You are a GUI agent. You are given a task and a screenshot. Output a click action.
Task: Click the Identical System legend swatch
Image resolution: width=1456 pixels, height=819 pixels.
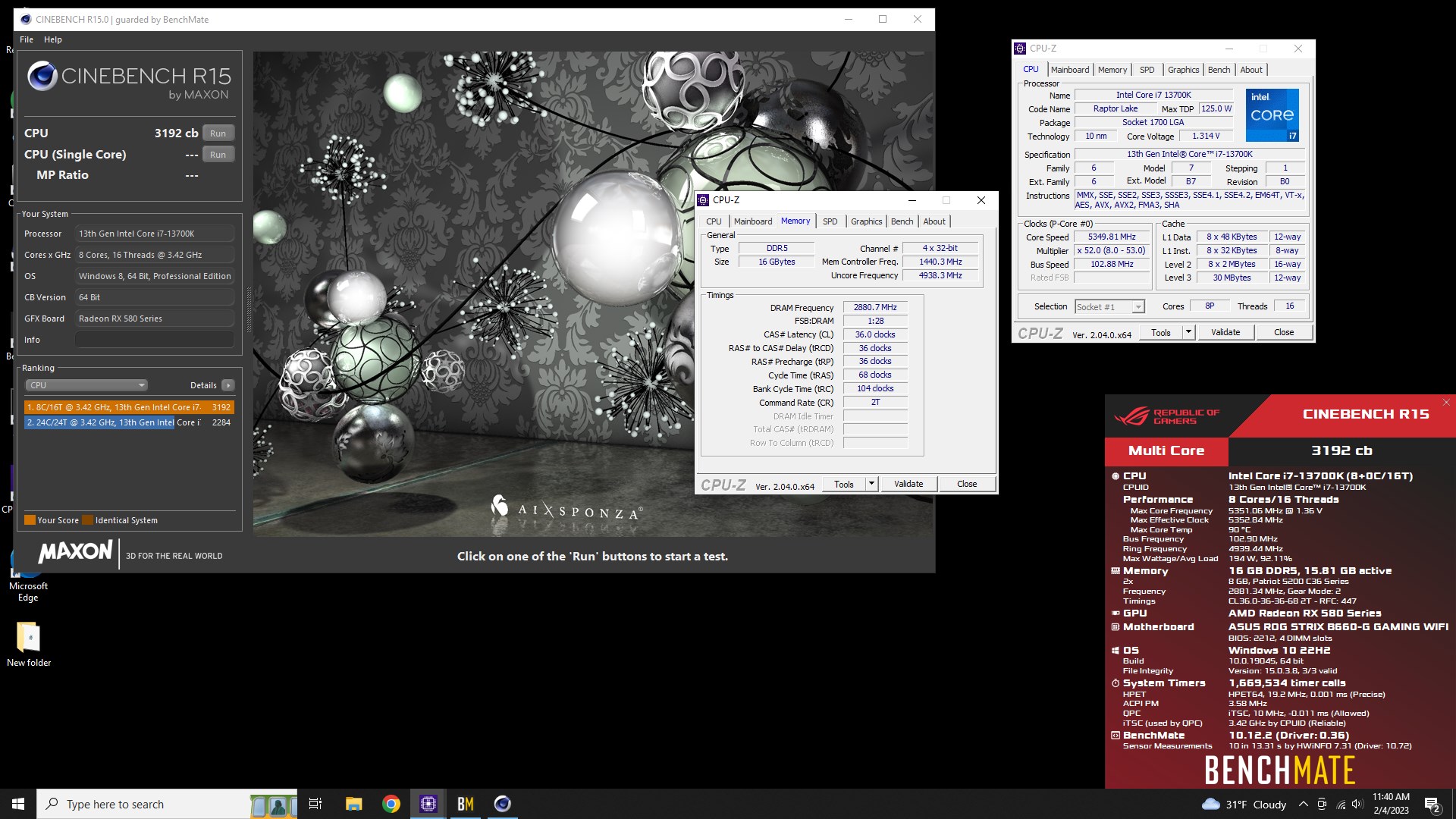coord(87,520)
